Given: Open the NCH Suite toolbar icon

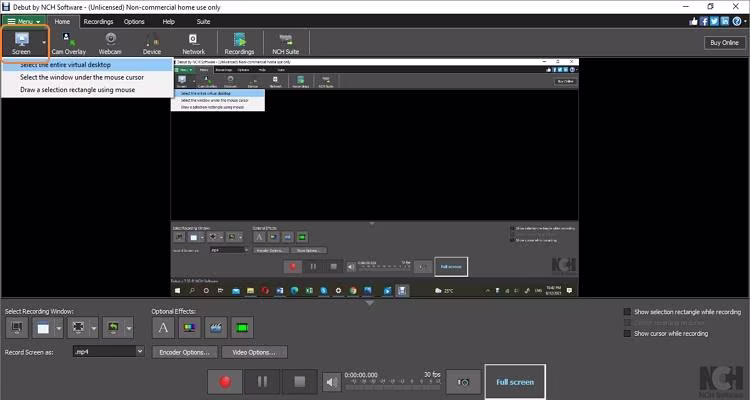Looking at the screenshot, I should (286, 43).
